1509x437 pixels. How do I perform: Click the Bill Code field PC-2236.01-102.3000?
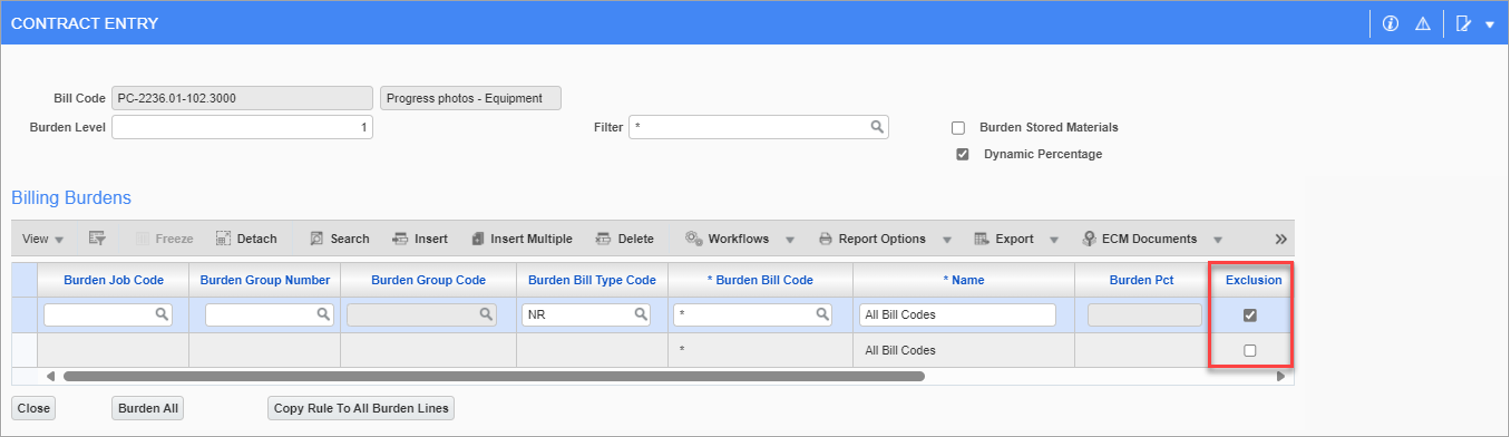[x=243, y=98]
